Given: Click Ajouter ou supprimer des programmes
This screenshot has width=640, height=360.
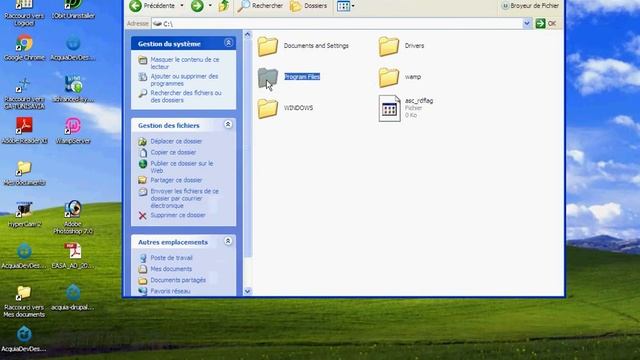Looking at the screenshot, I should coord(184,80).
